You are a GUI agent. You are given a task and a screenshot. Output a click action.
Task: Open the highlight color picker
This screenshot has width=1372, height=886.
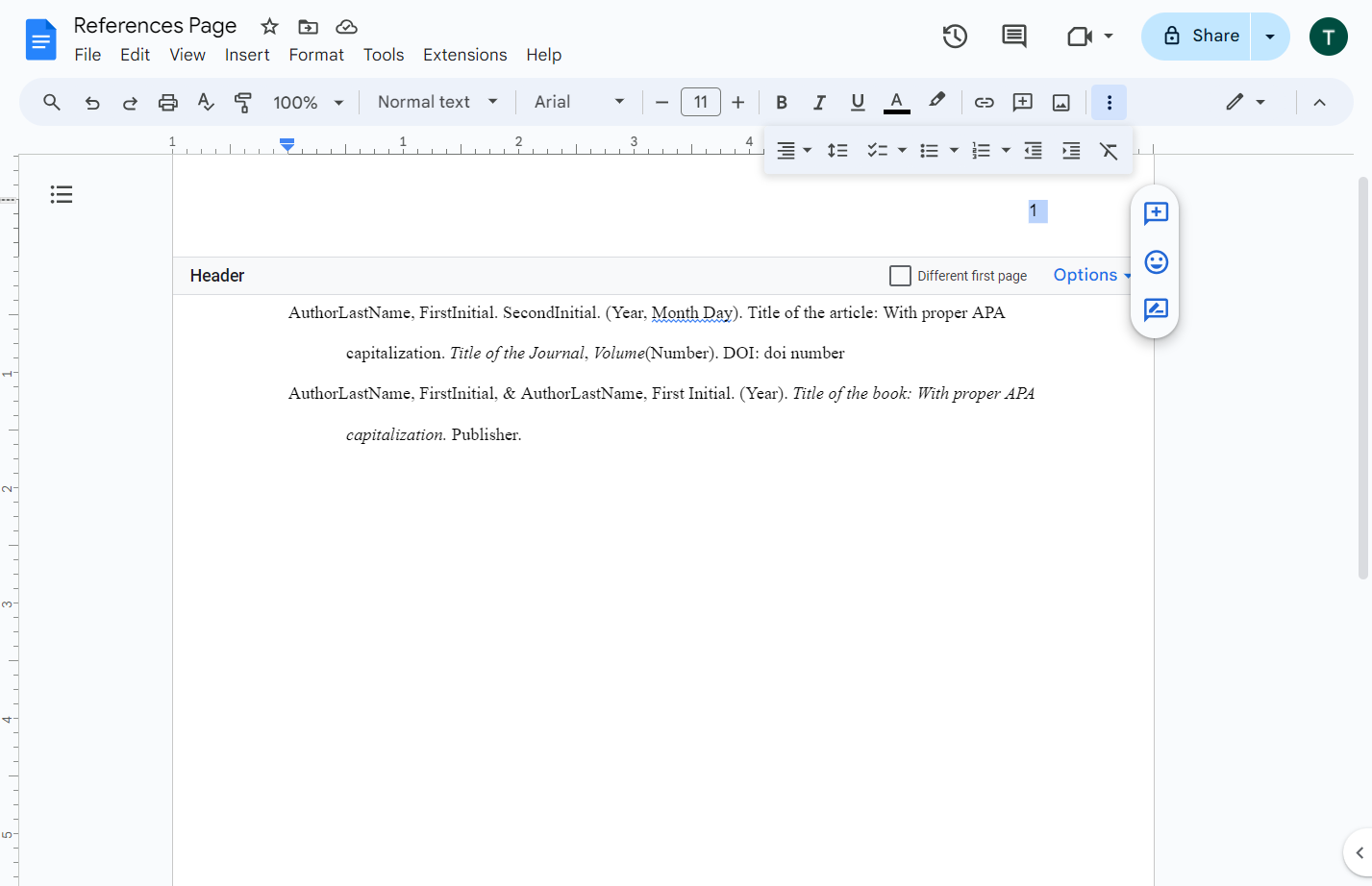pyautogui.click(x=936, y=102)
